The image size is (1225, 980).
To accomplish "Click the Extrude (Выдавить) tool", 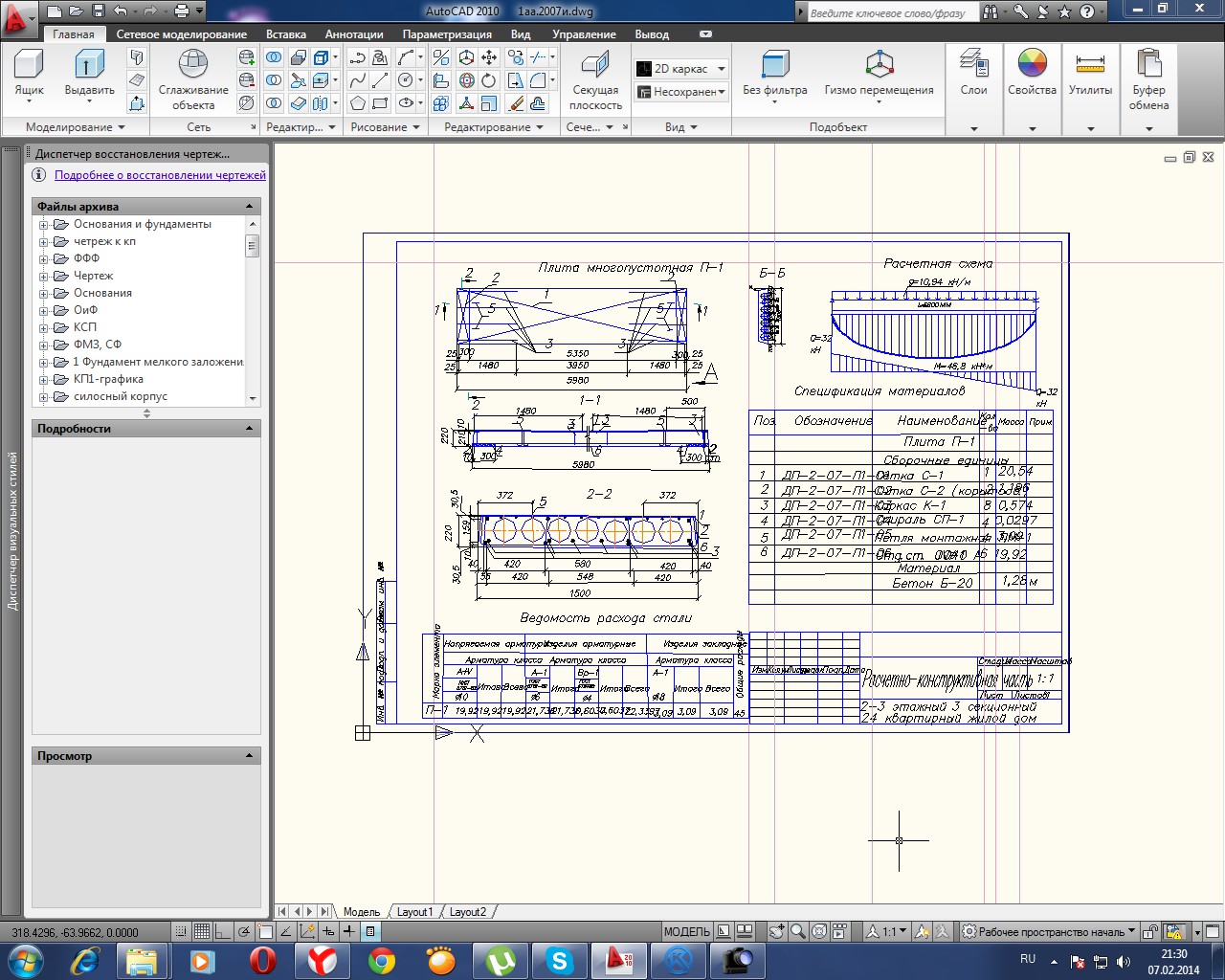I will tap(89, 67).
